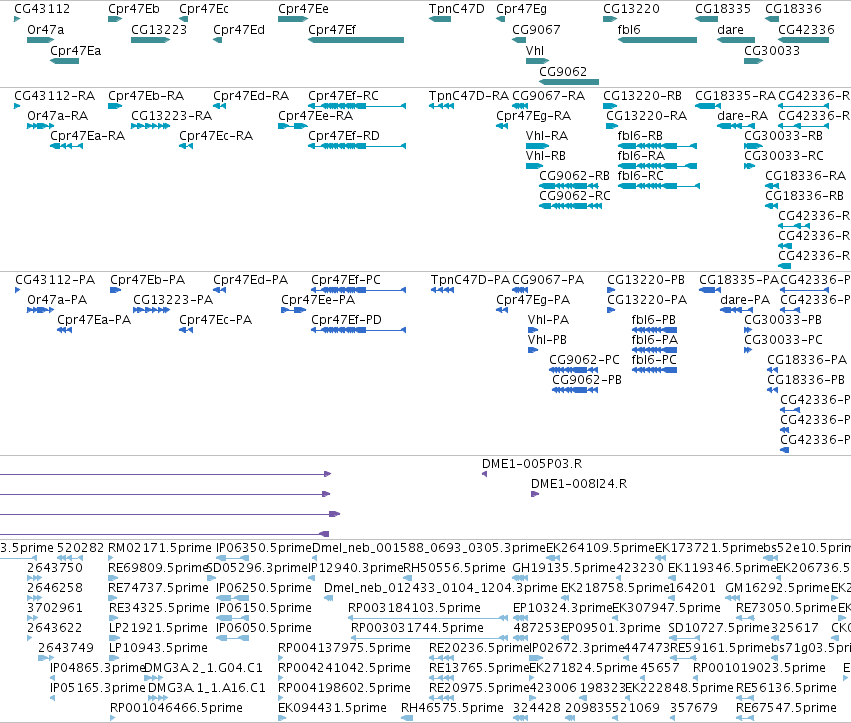Select the LP10943.5prime EST
This screenshot has height=723, width=851.
point(113,658)
